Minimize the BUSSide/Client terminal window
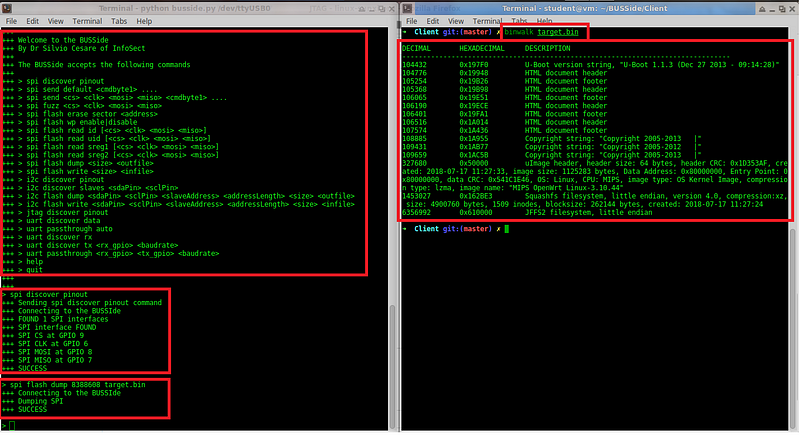 click(772, 10)
